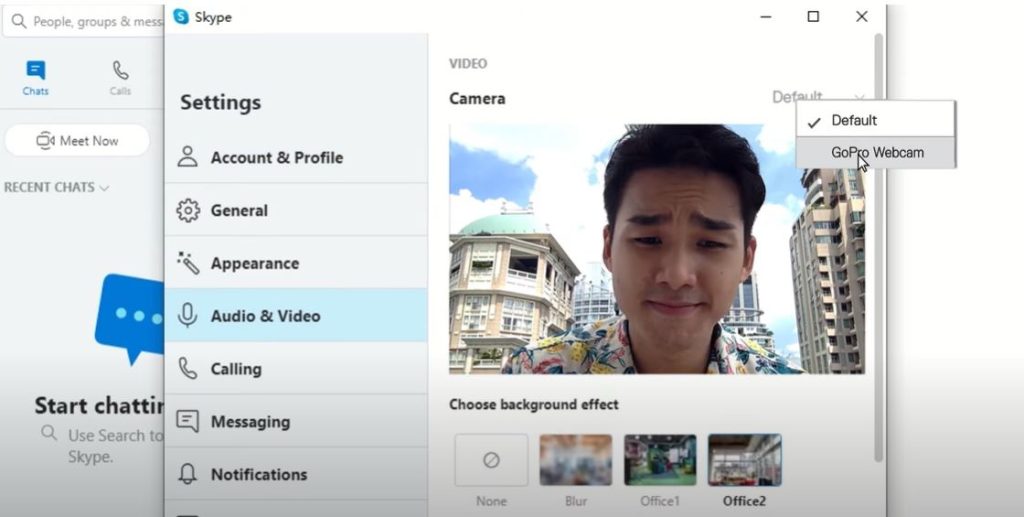Click the Account & Profile person icon

pos(187,157)
